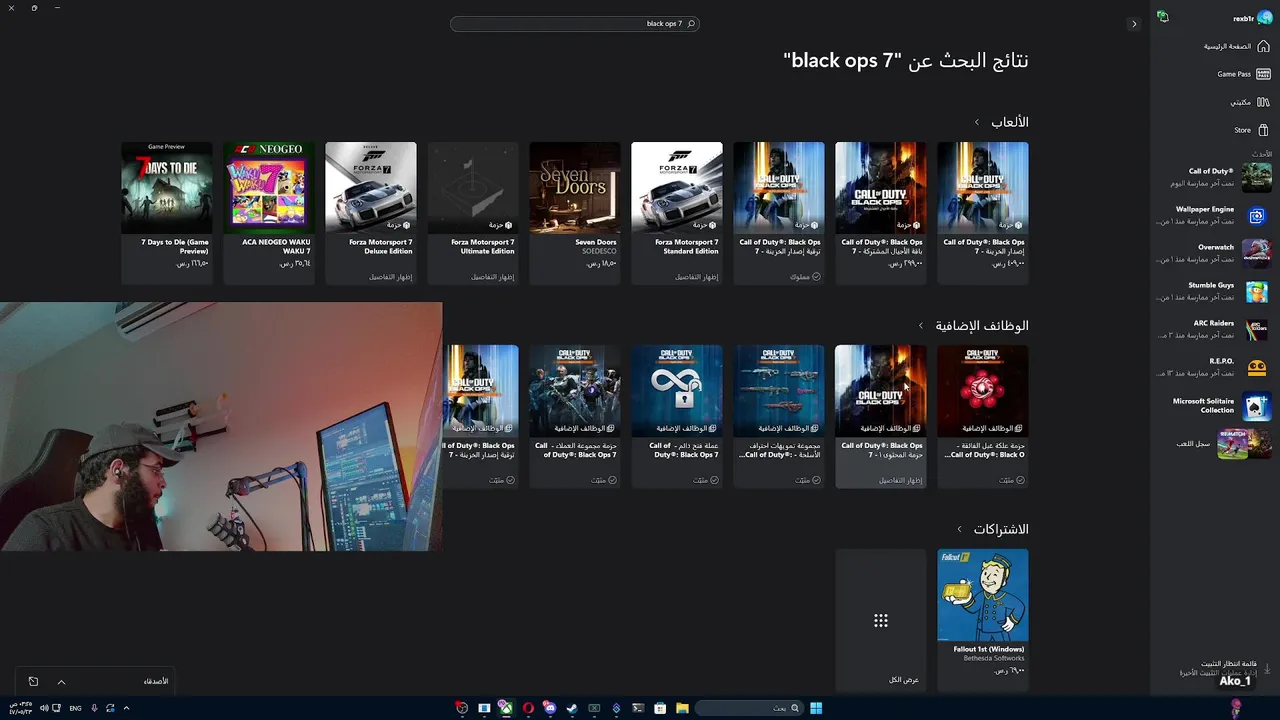Open Forza Motorsport 7 Standard Edition card

[677, 213]
